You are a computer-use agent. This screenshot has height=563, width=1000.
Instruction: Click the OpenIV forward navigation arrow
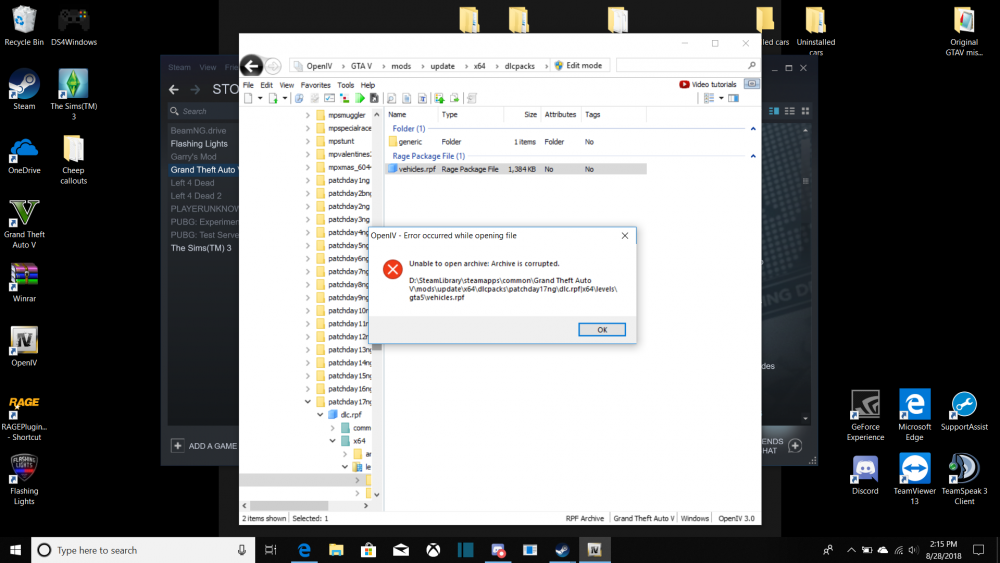(273, 66)
